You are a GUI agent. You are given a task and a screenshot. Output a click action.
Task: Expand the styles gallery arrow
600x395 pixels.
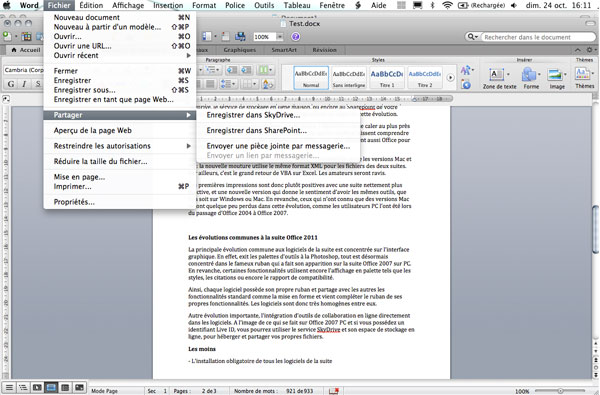pyautogui.click(x=450, y=78)
